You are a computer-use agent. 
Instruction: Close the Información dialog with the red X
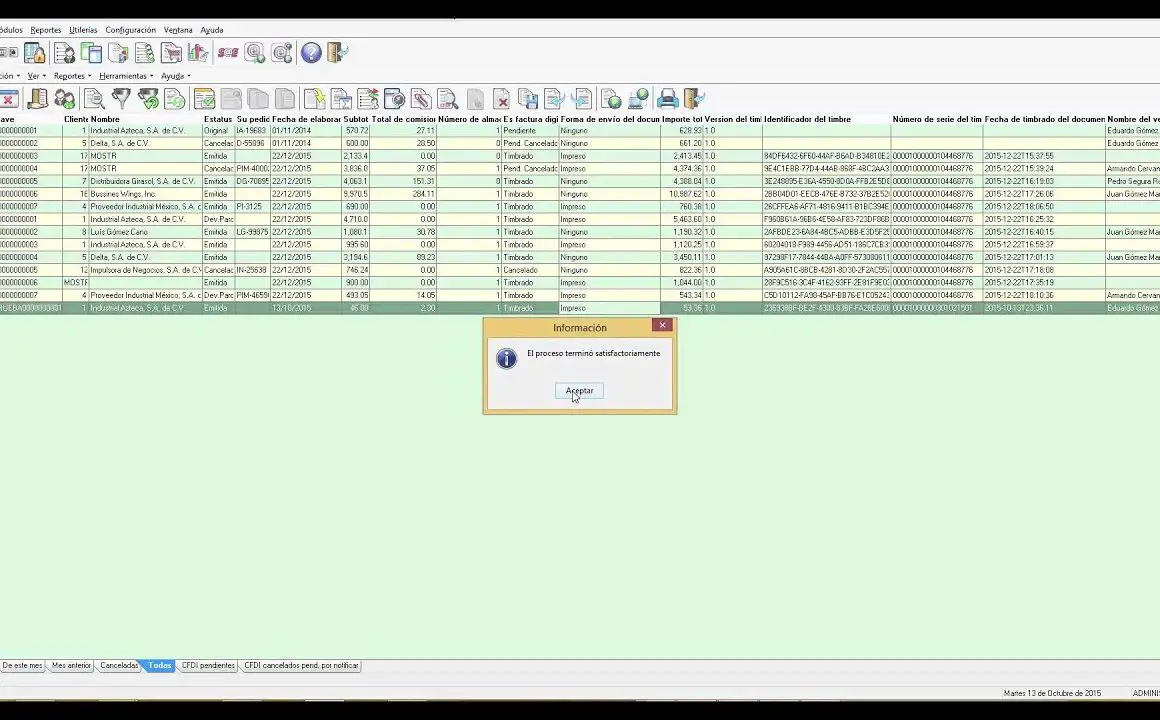tap(662, 325)
